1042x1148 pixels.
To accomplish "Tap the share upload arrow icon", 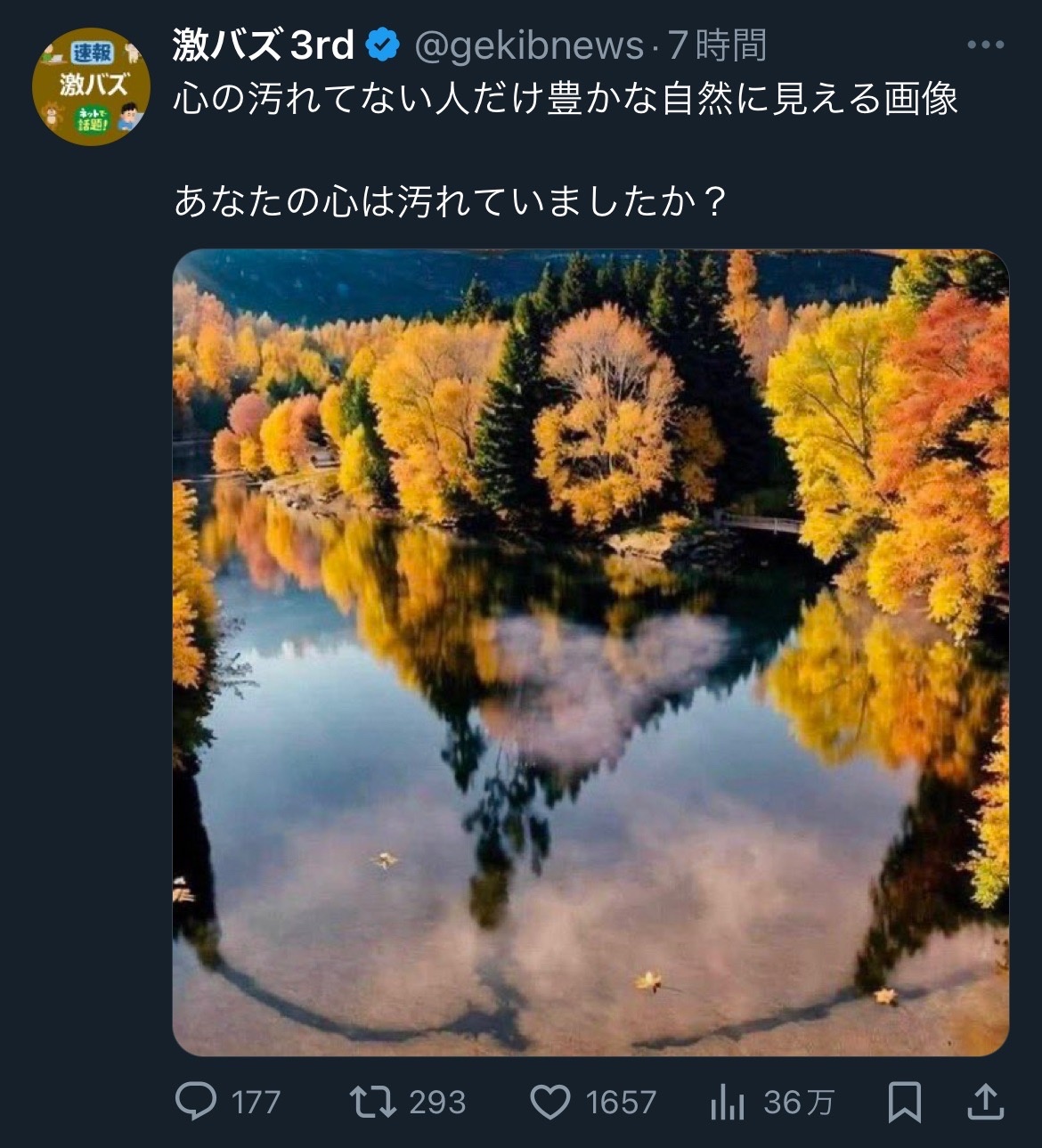I will [985, 1102].
